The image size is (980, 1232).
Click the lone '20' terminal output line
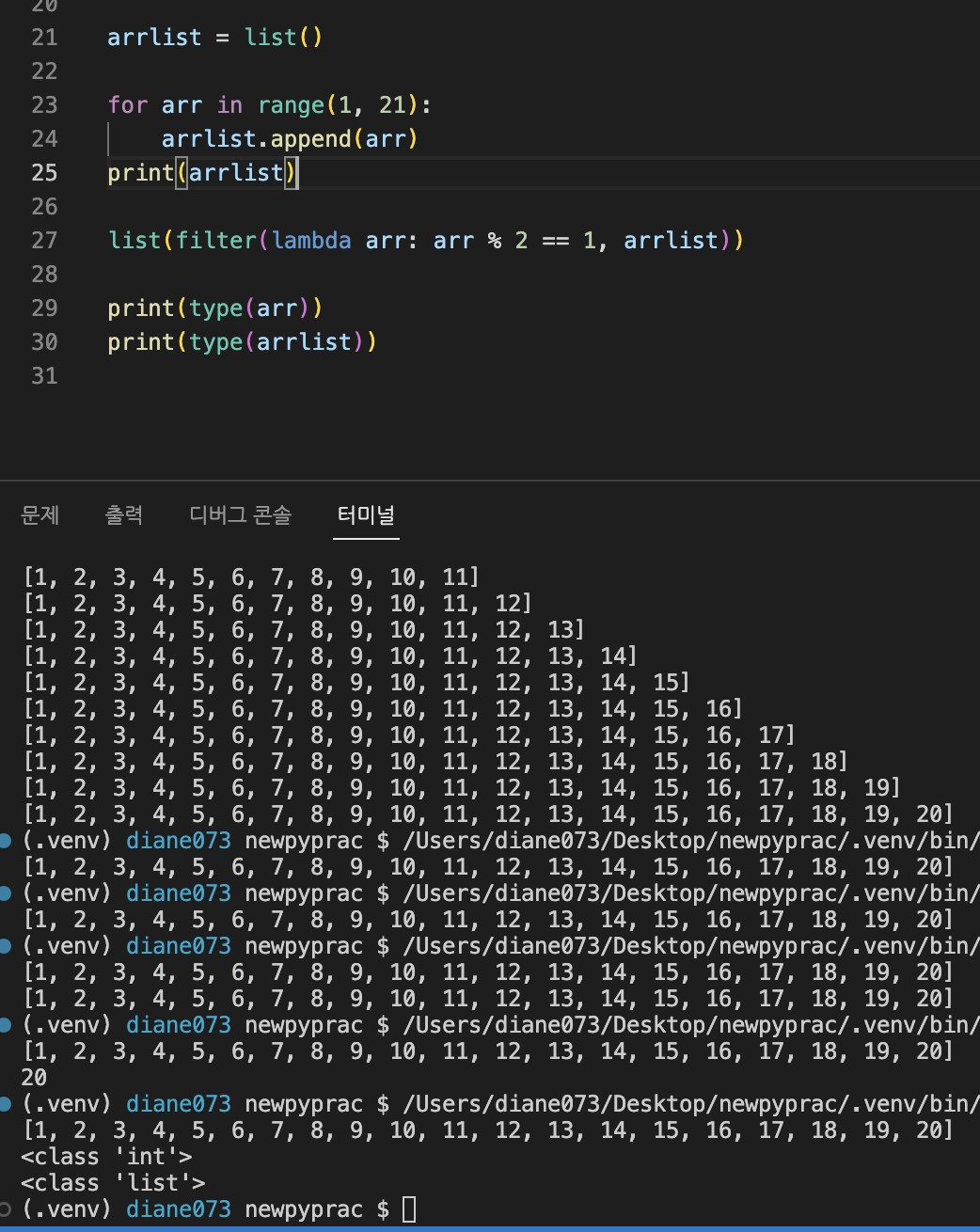[34, 1078]
